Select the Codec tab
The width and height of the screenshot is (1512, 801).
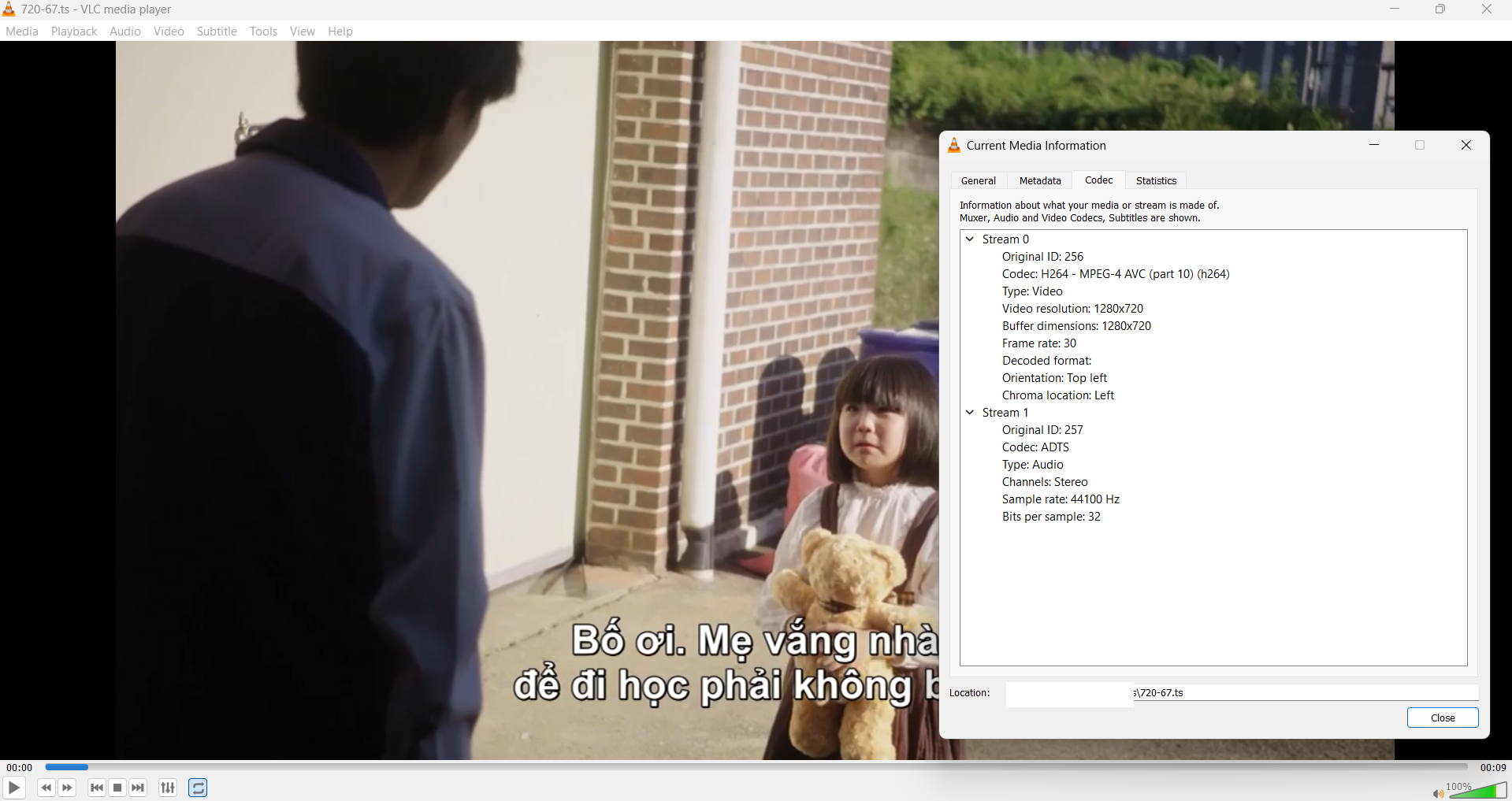coord(1098,180)
